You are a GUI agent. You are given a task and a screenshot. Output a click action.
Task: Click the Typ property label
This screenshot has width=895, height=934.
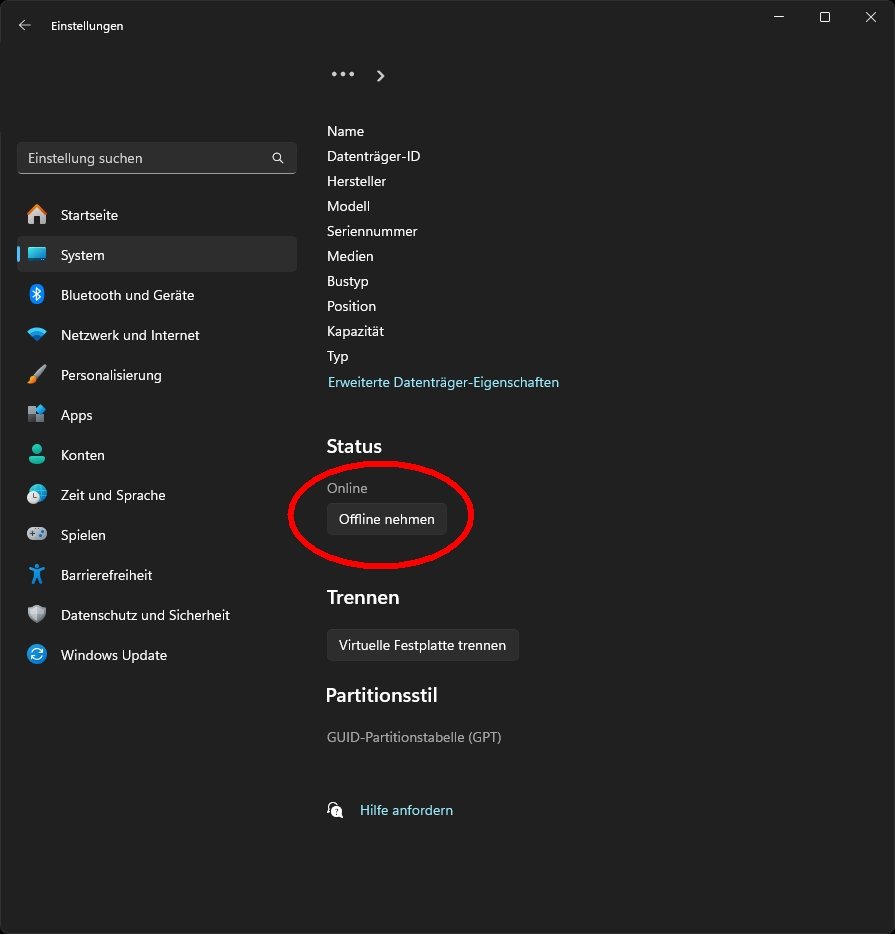337,356
